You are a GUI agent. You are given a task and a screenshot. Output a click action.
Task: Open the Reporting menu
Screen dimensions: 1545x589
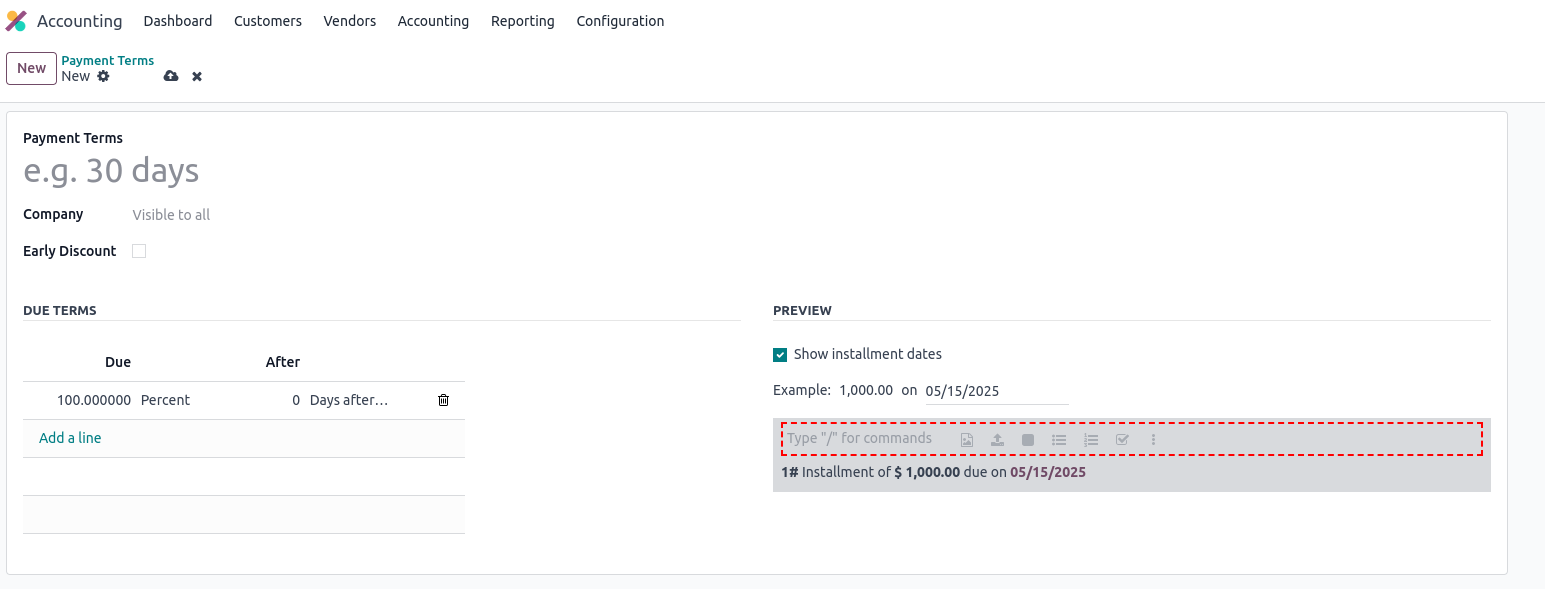coord(522,21)
